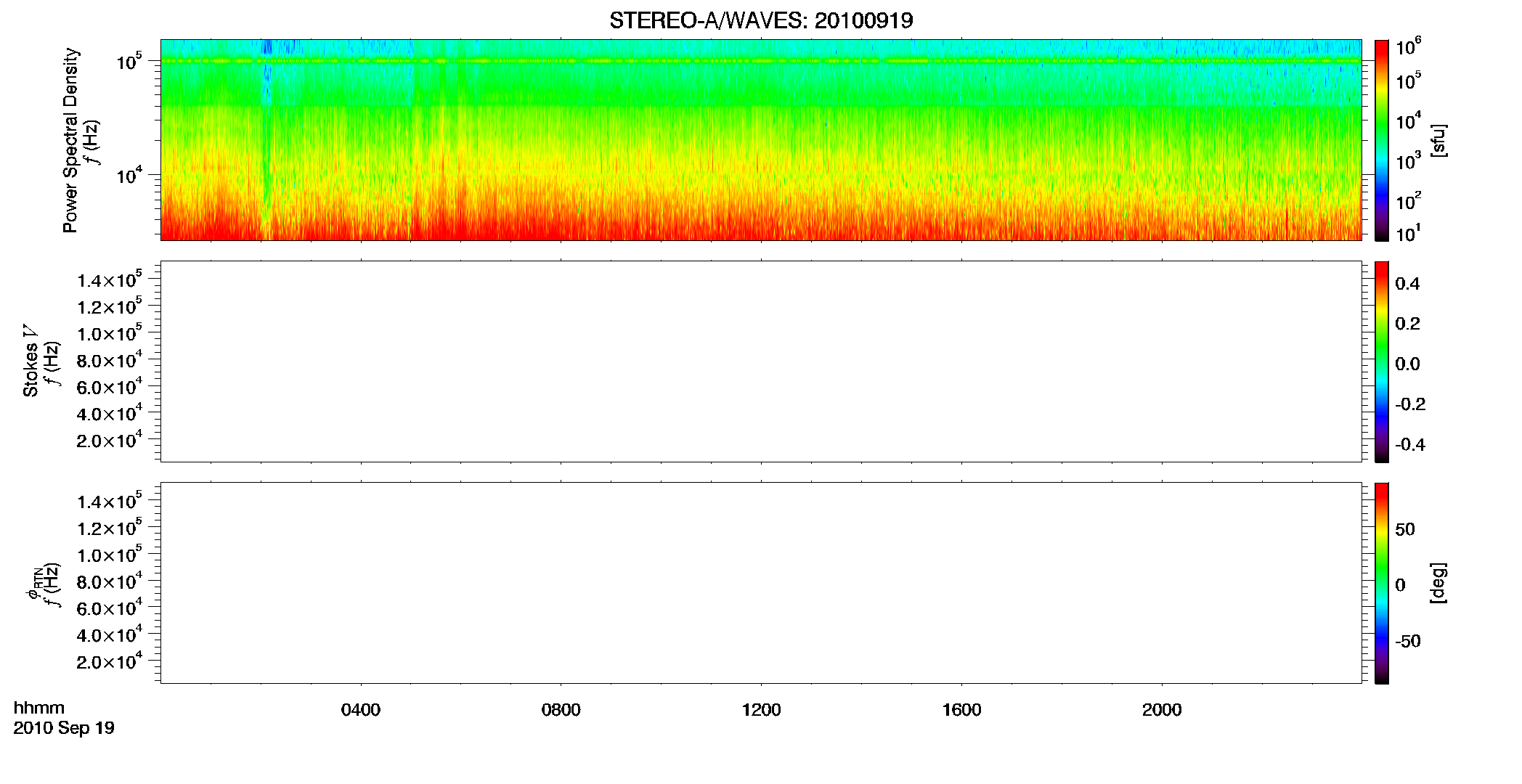This screenshot has height=784, width=1522.
Task: Click the [deg] unit label
Action: coord(1438,583)
